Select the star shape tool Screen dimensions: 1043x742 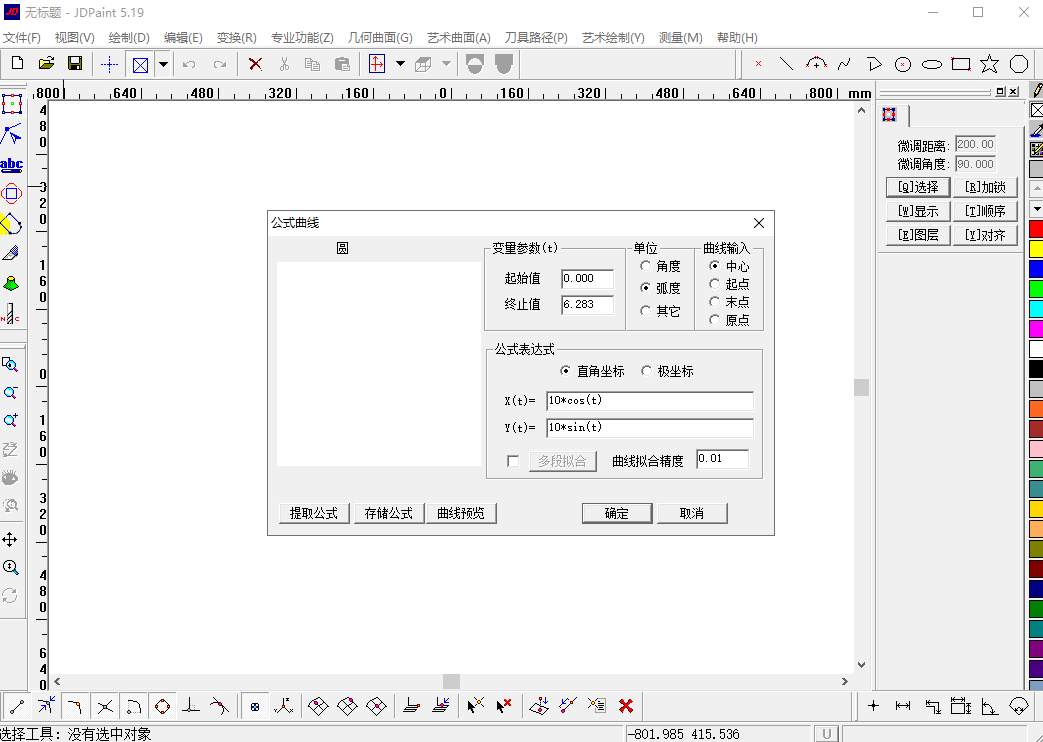point(990,64)
